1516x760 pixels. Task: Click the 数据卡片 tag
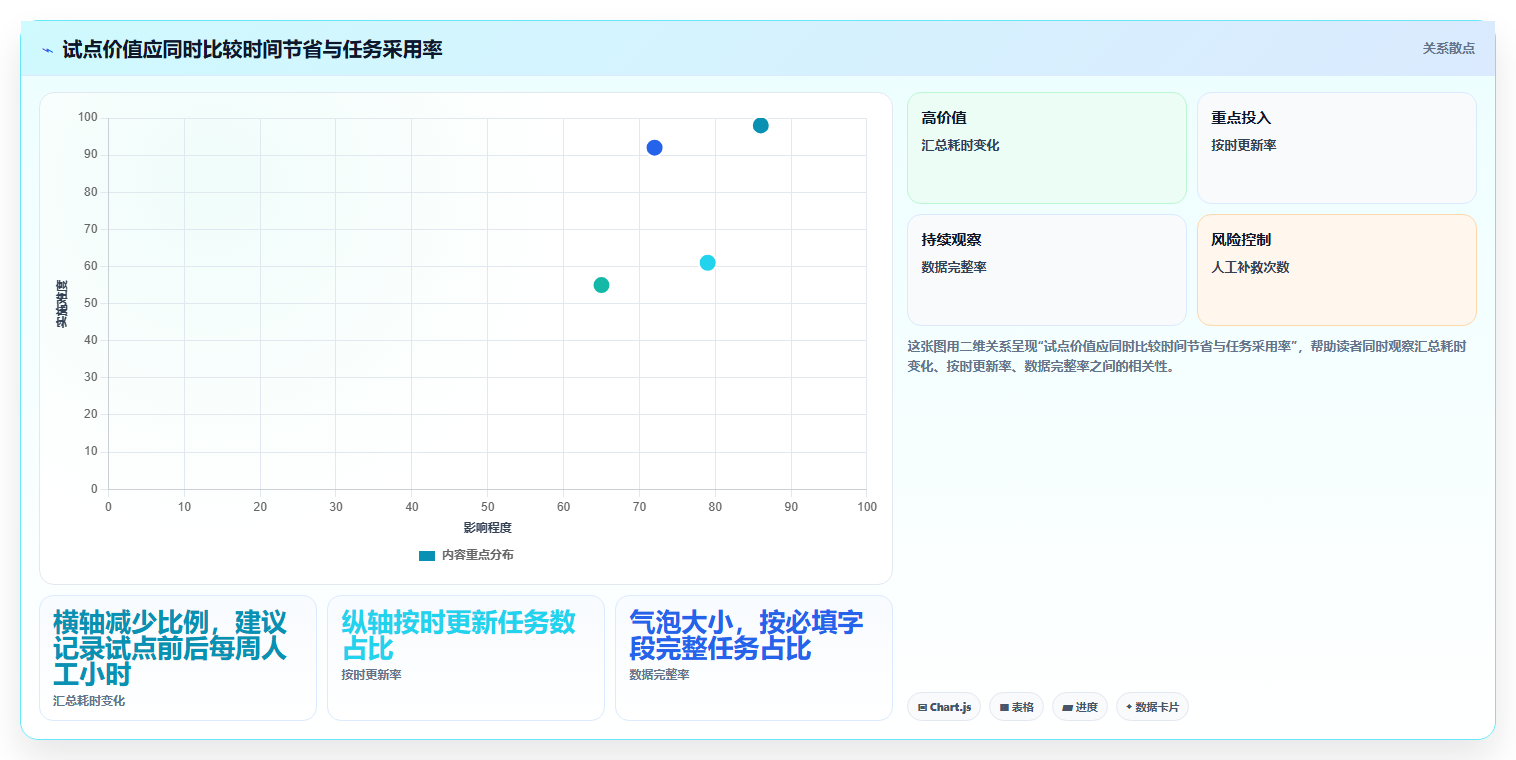click(x=1152, y=707)
